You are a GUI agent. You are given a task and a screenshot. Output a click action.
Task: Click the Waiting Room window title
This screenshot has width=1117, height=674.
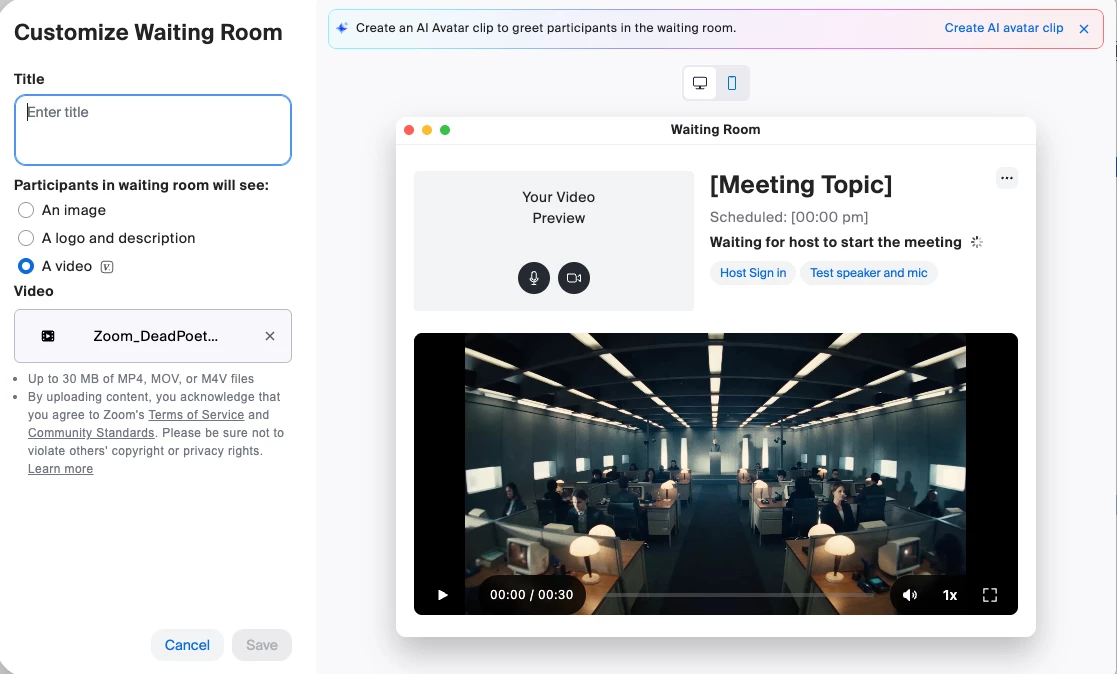(x=715, y=130)
